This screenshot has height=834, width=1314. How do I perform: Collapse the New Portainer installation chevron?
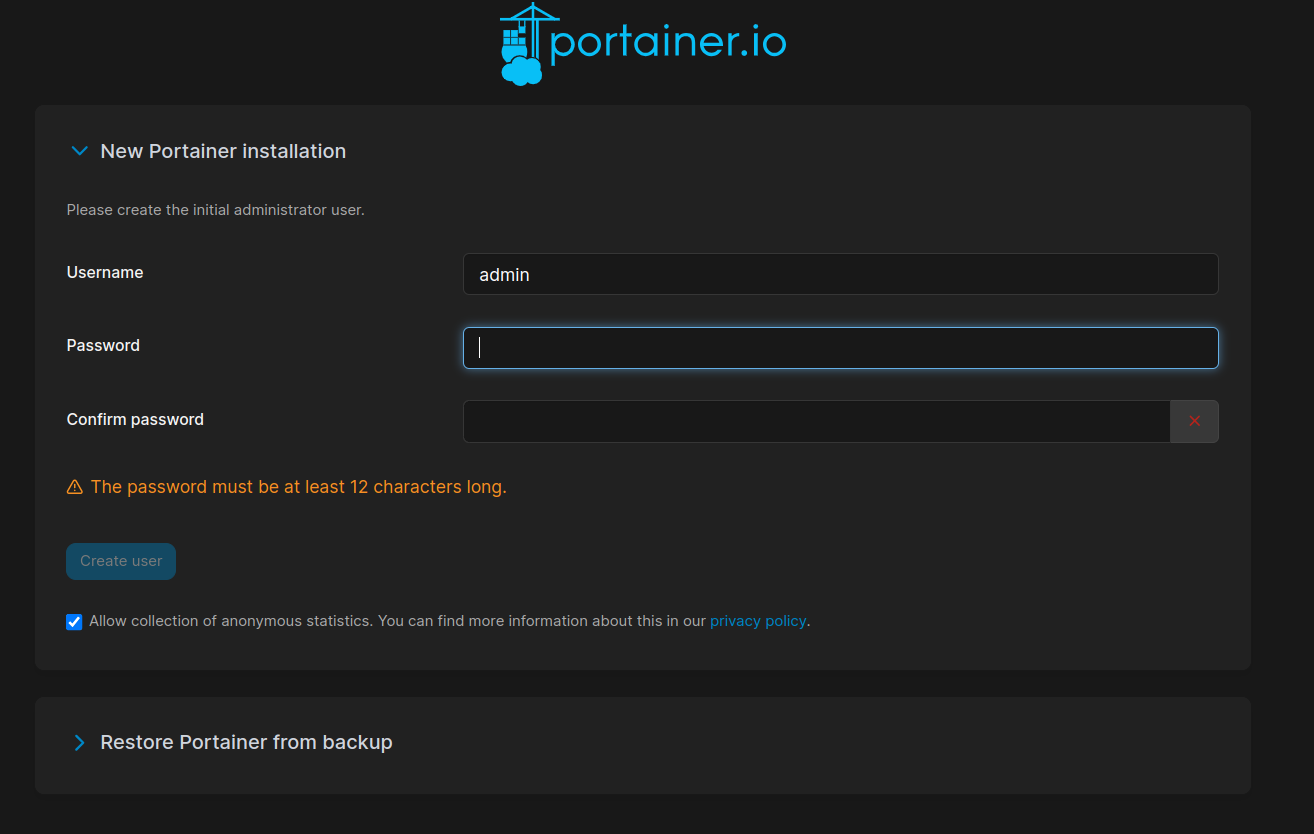pyautogui.click(x=80, y=151)
